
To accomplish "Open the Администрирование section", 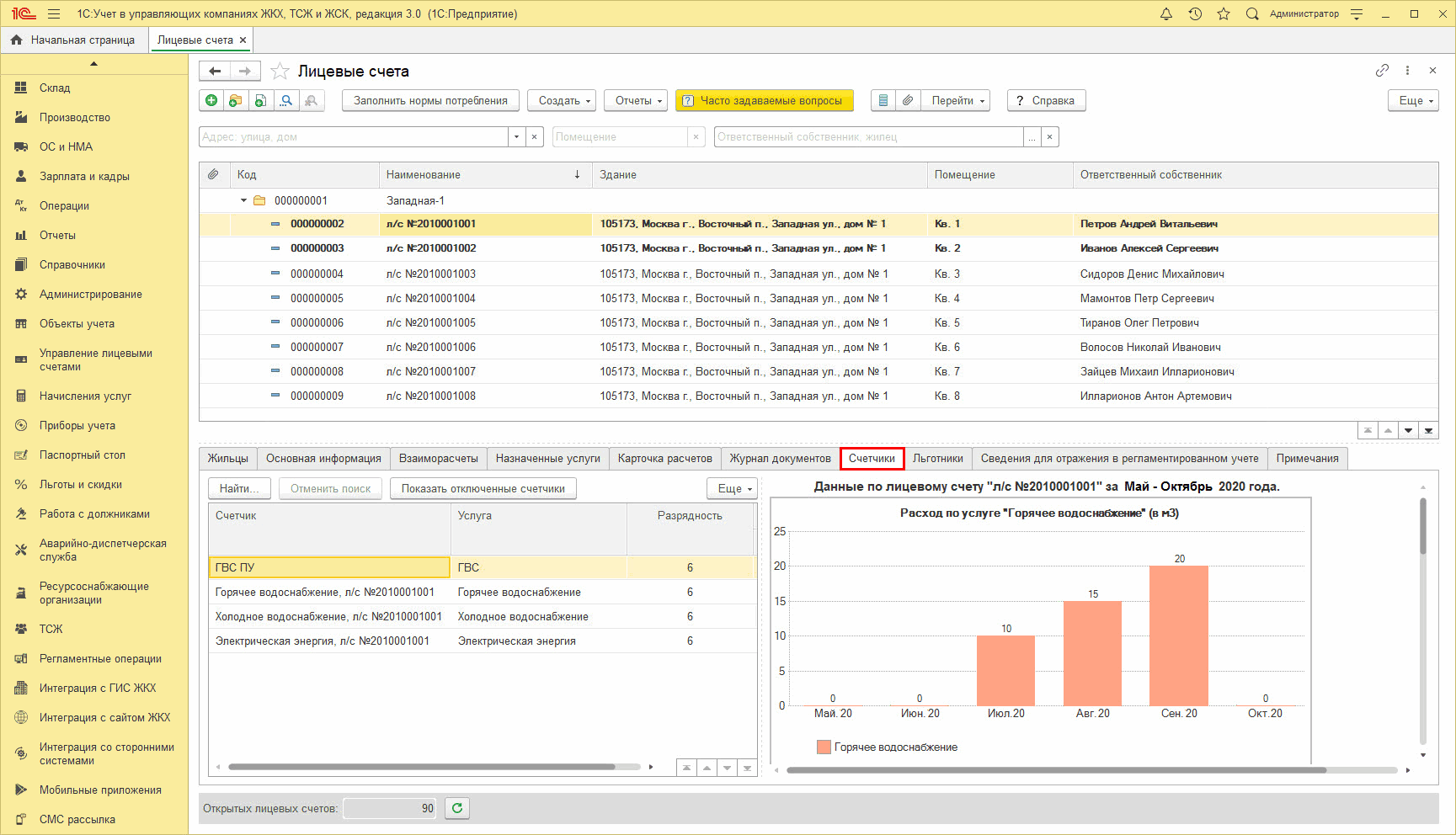I will pos(90,294).
